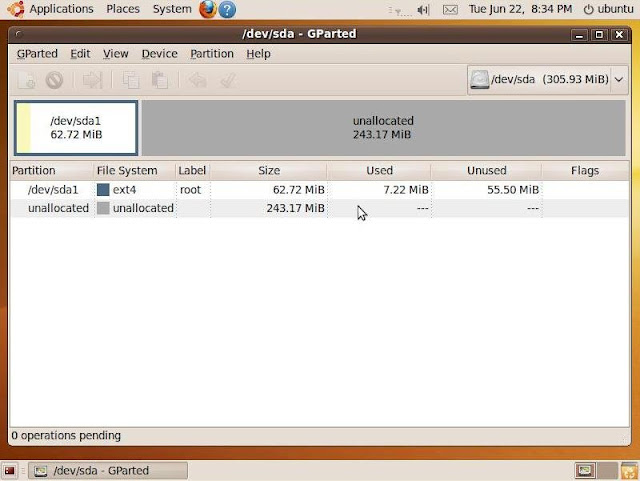This screenshot has width=640, height=481.
Task: Click the 62.72 MiB size cell
Action: pos(298,190)
